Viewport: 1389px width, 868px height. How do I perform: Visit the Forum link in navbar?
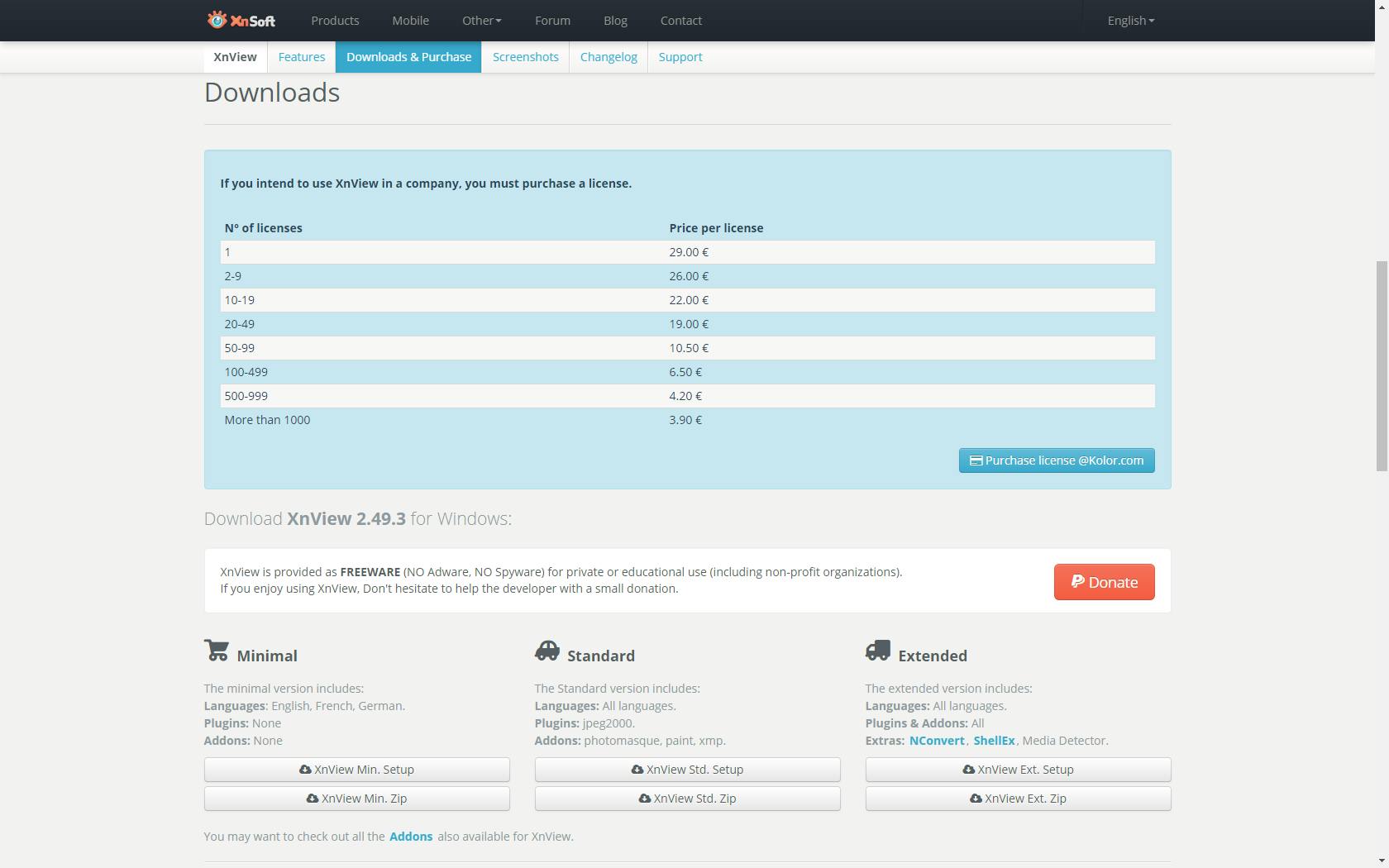click(552, 21)
